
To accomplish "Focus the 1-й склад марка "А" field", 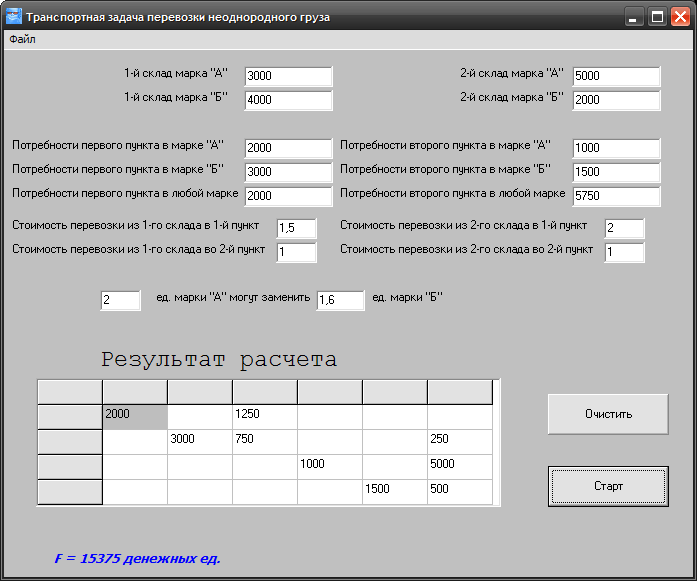I will pos(288,76).
